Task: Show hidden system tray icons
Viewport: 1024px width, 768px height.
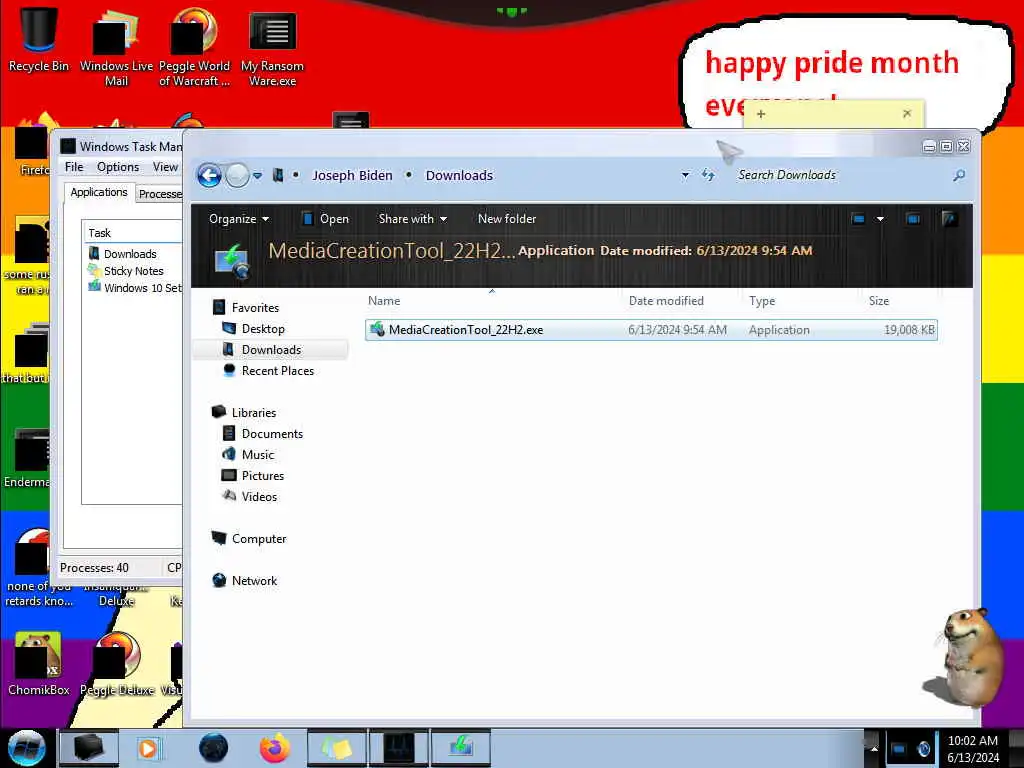Action: [874, 748]
